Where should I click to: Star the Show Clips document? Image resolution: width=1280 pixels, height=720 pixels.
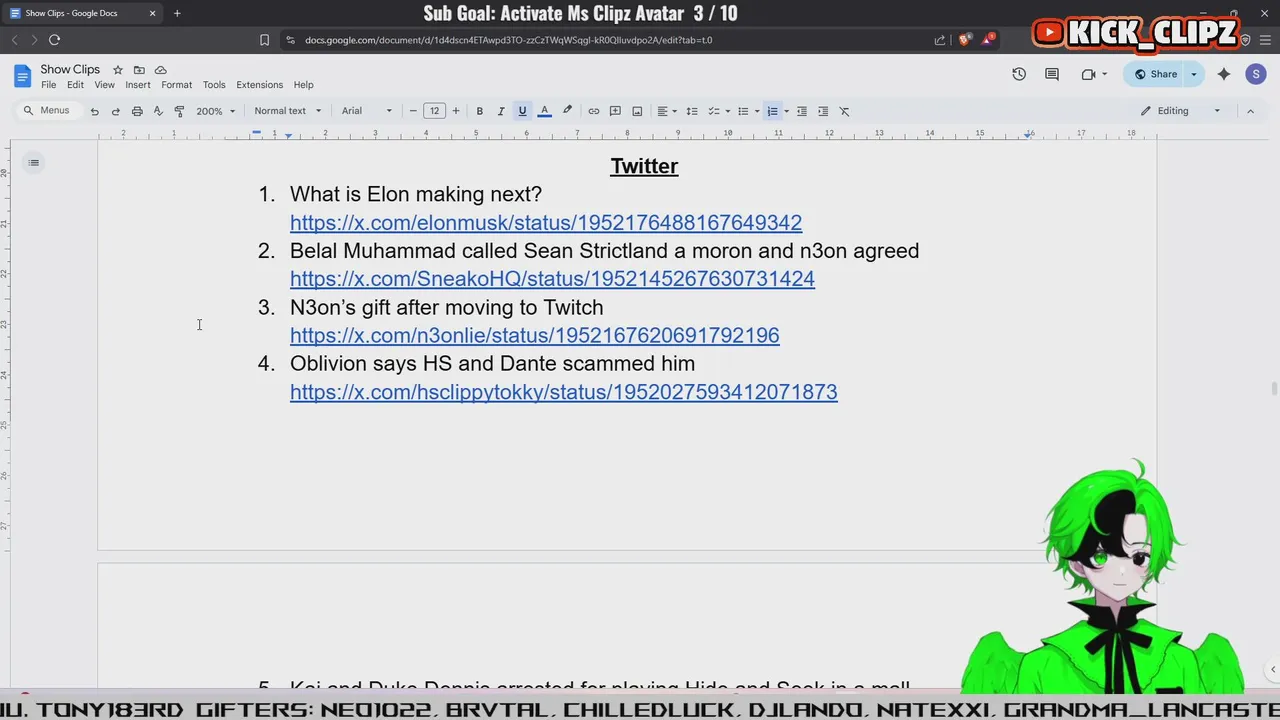[x=117, y=70]
